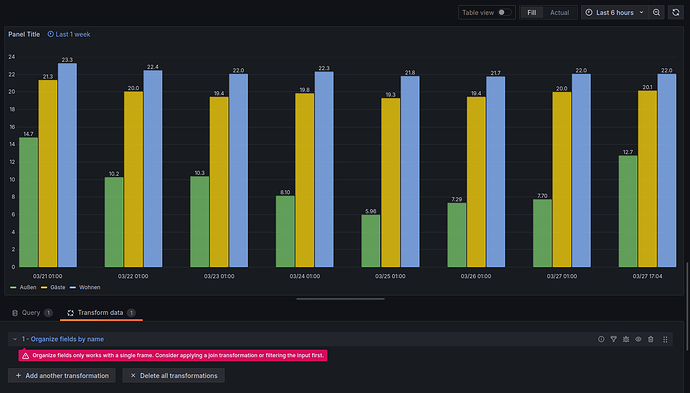Click the drag handle on Organize fields row
Screen dimensions: 690x393
coord(665,339)
